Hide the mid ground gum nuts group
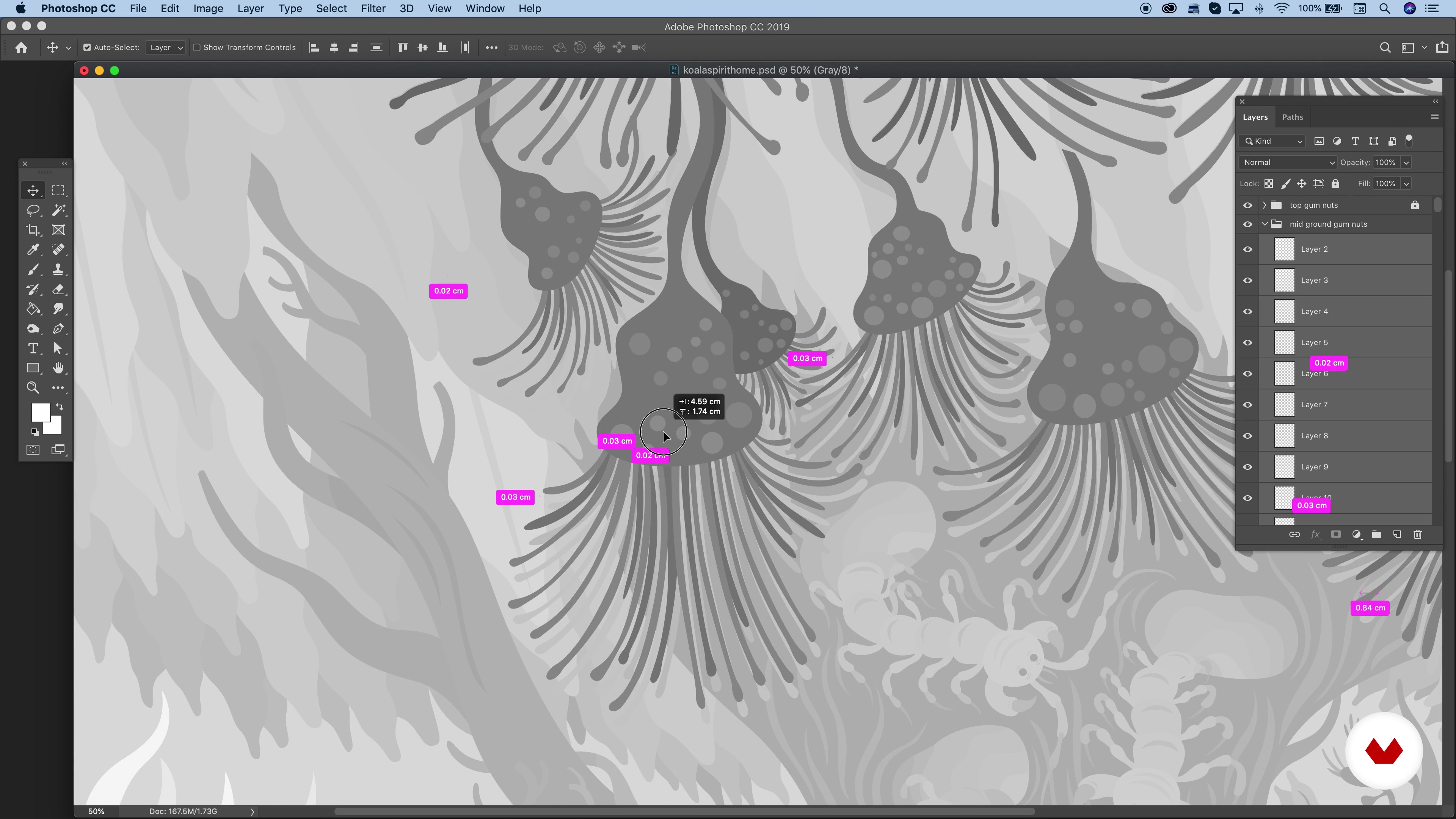Screen dimensions: 1456x819 coord(1247,224)
